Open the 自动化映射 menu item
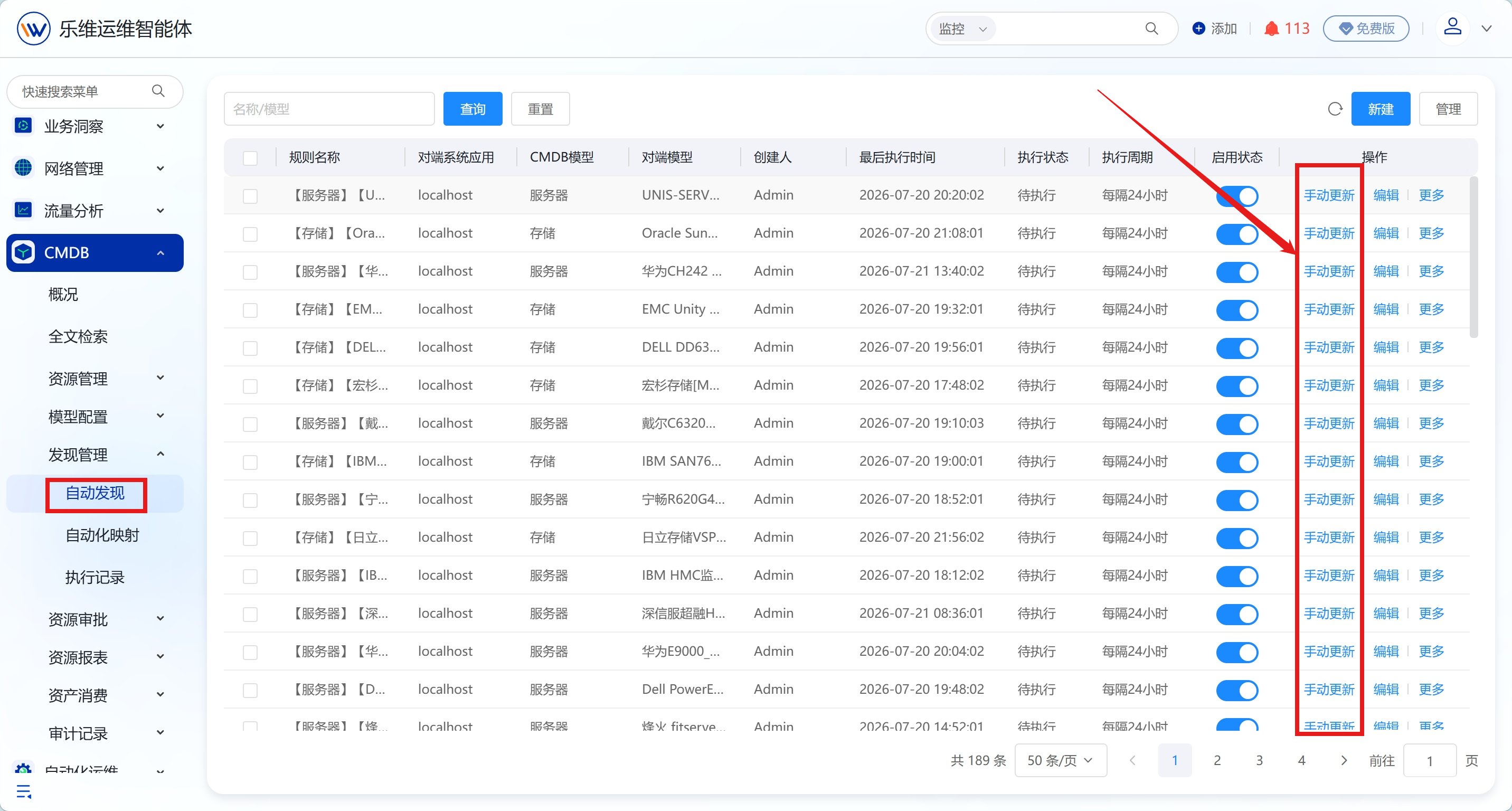1512x811 pixels. click(101, 535)
